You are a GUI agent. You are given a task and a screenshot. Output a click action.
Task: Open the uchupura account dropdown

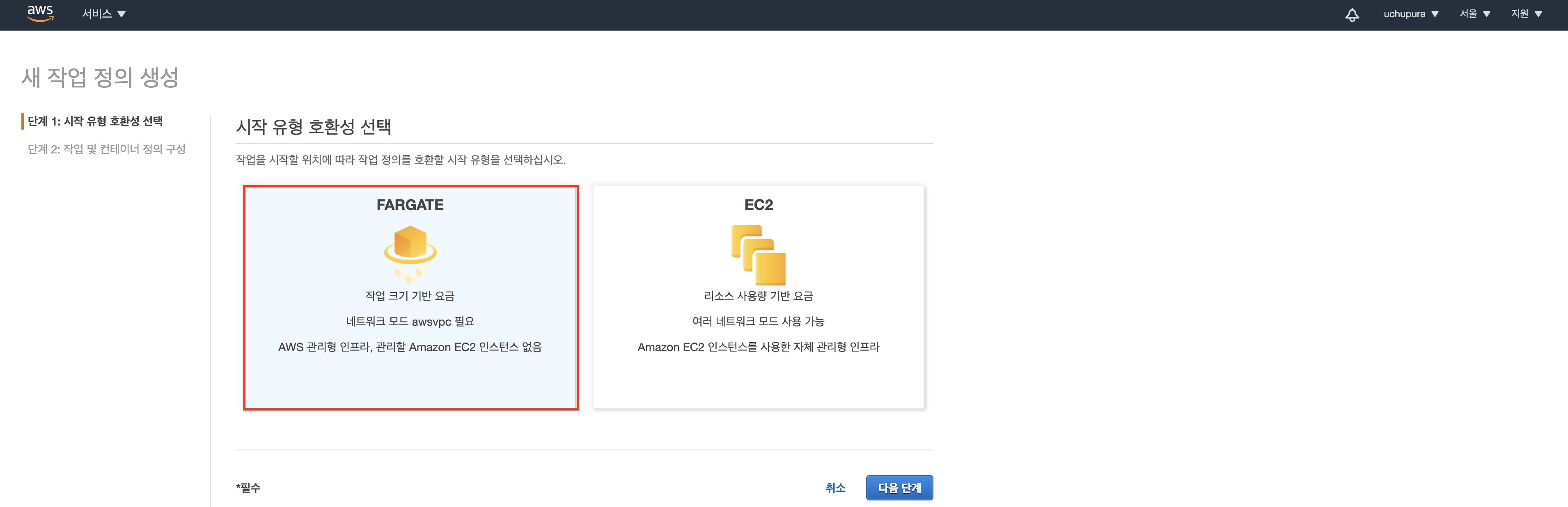click(1404, 14)
